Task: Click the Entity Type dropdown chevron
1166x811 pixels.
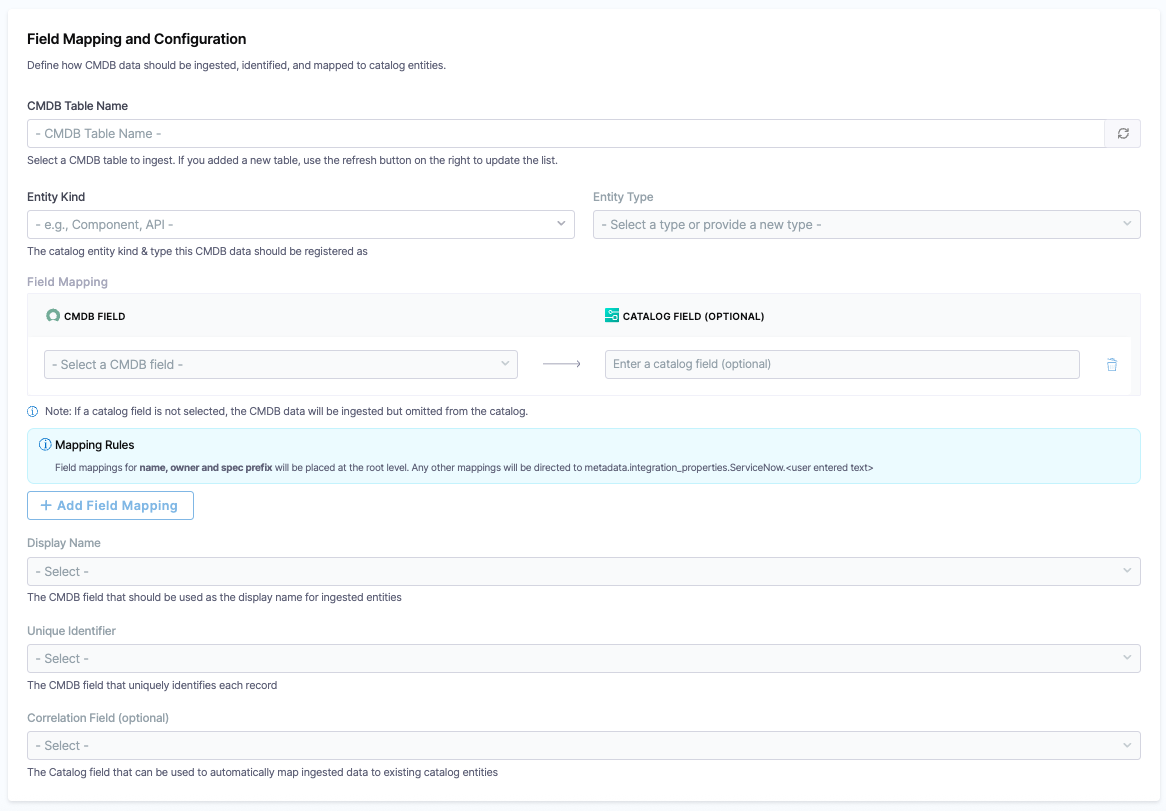Action: coord(1128,224)
